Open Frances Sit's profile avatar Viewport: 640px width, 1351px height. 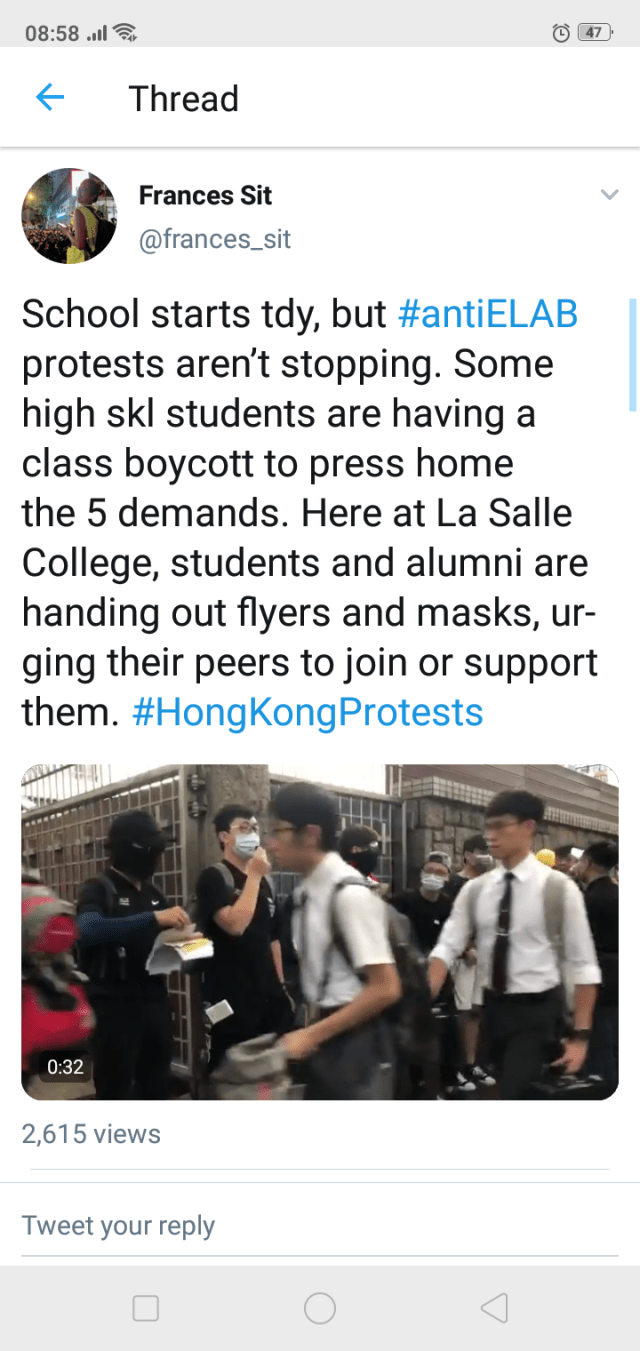[x=70, y=216]
